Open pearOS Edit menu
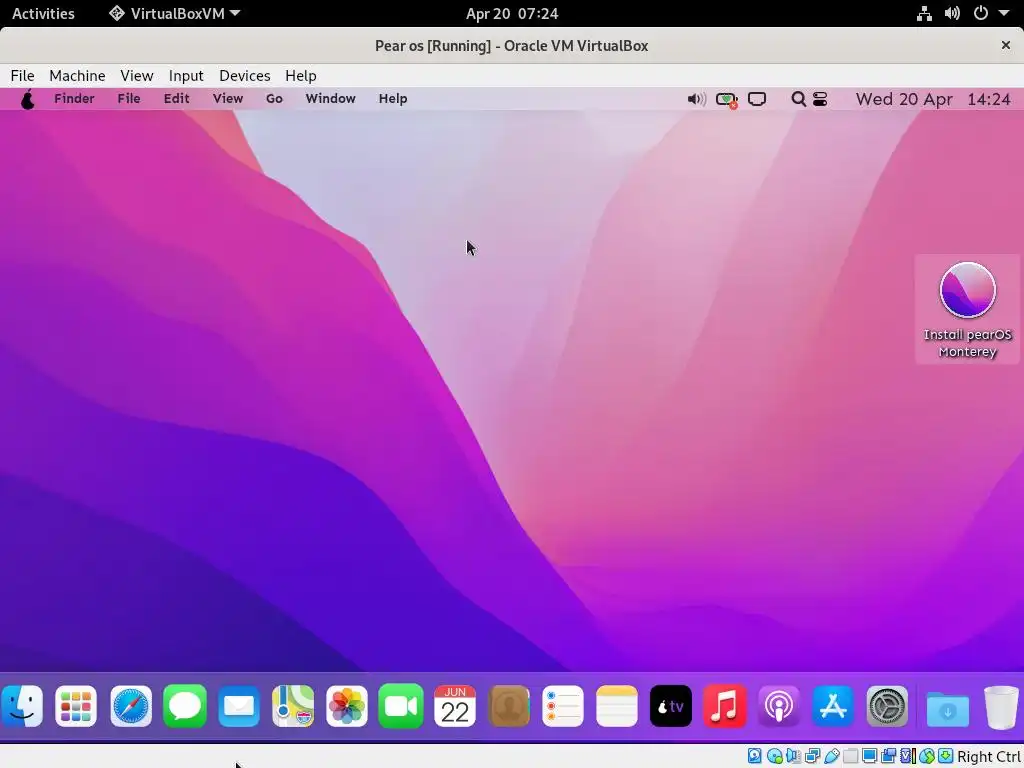 coord(176,99)
